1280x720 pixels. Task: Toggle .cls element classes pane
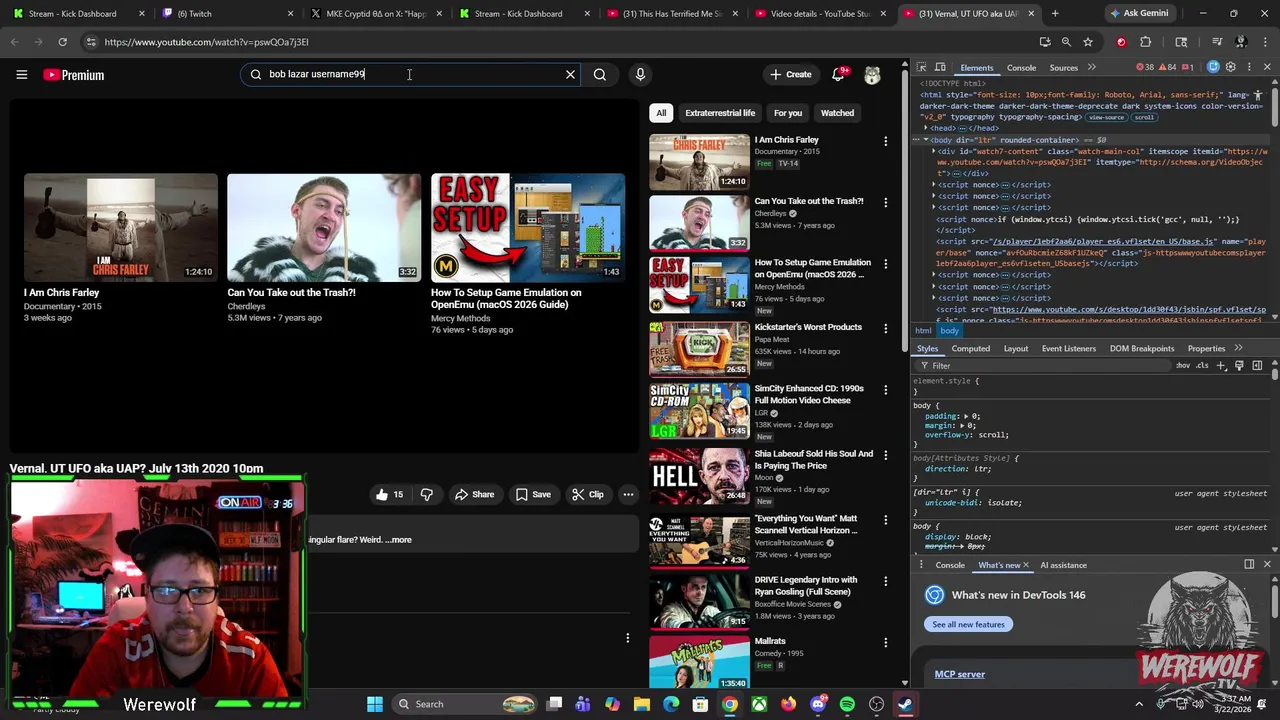pos(1202,365)
